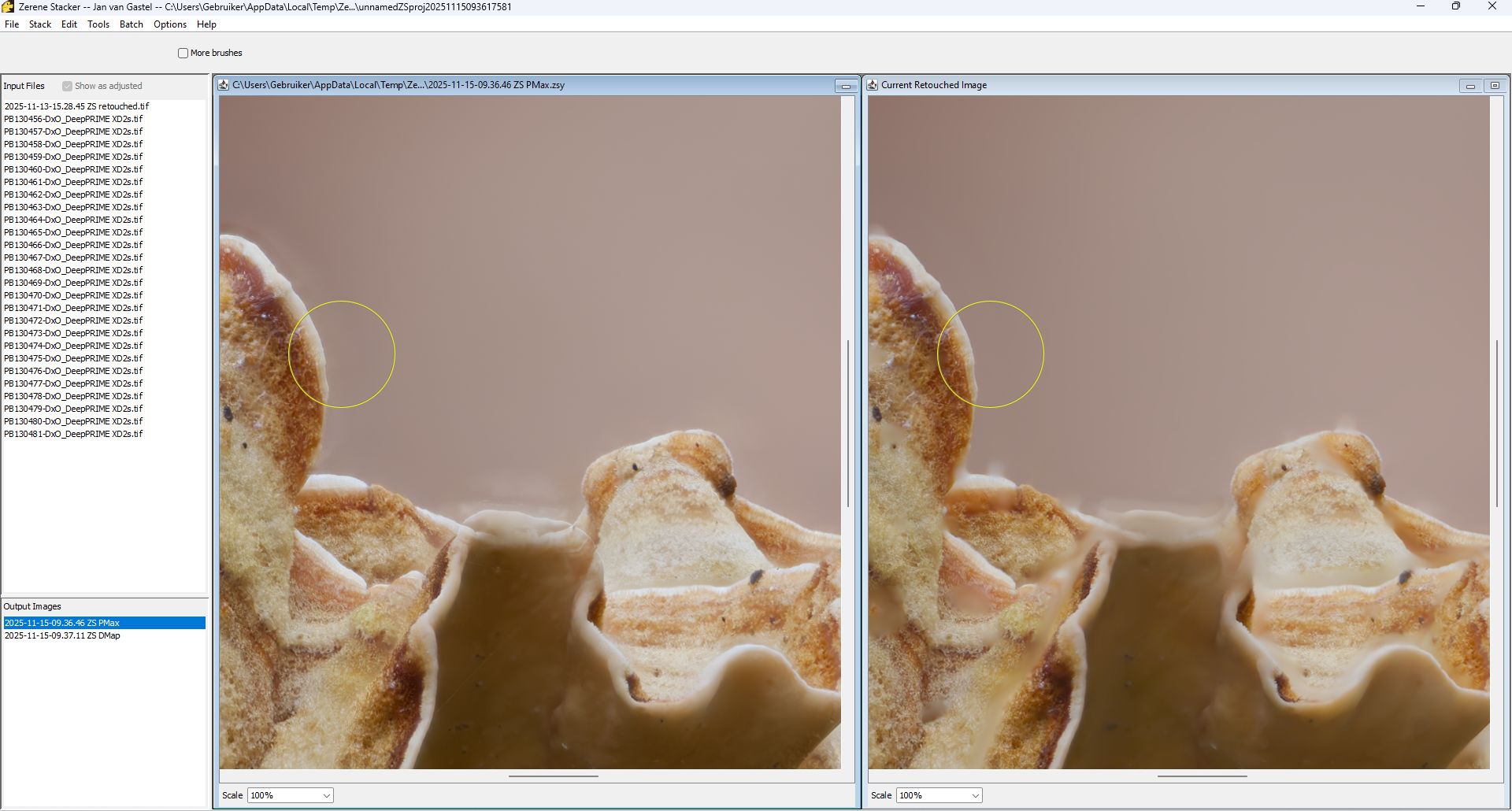The image size is (1512, 811).
Task: Iconify the Current Retouched Image pane
Action: pyautogui.click(x=1469, y=86)
